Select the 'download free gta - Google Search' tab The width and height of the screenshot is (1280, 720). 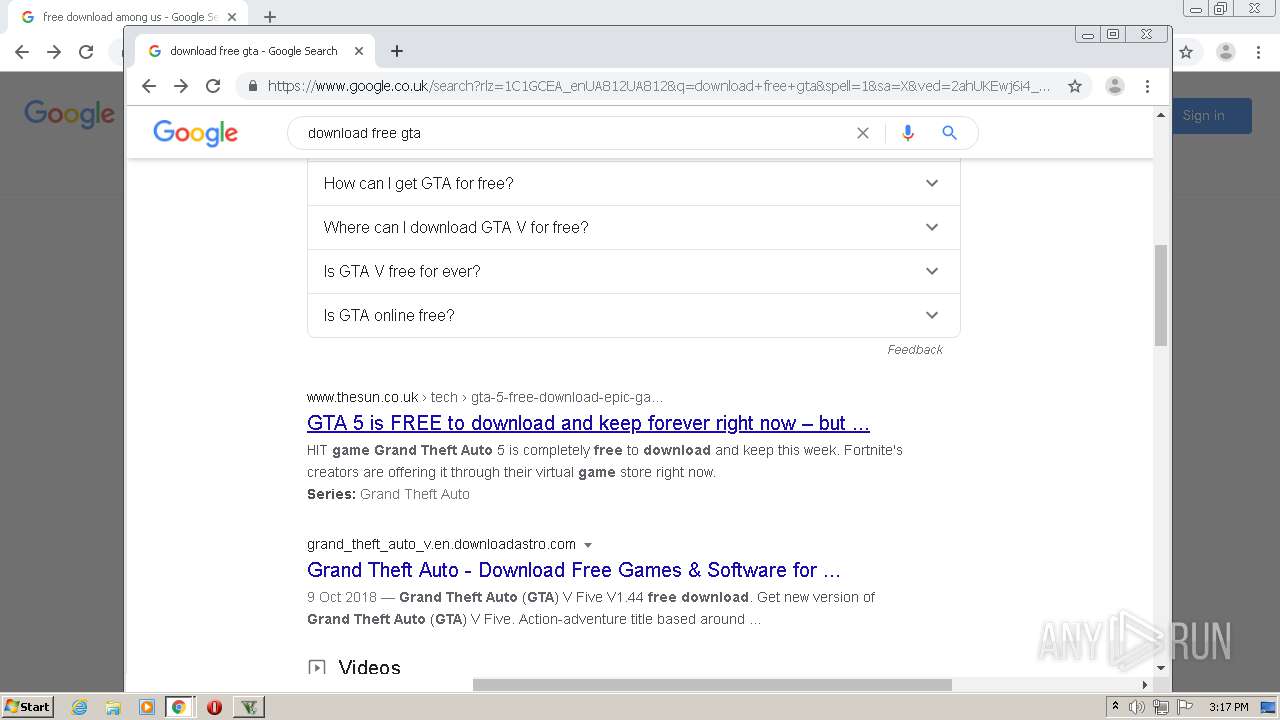[x=255, y=51]
